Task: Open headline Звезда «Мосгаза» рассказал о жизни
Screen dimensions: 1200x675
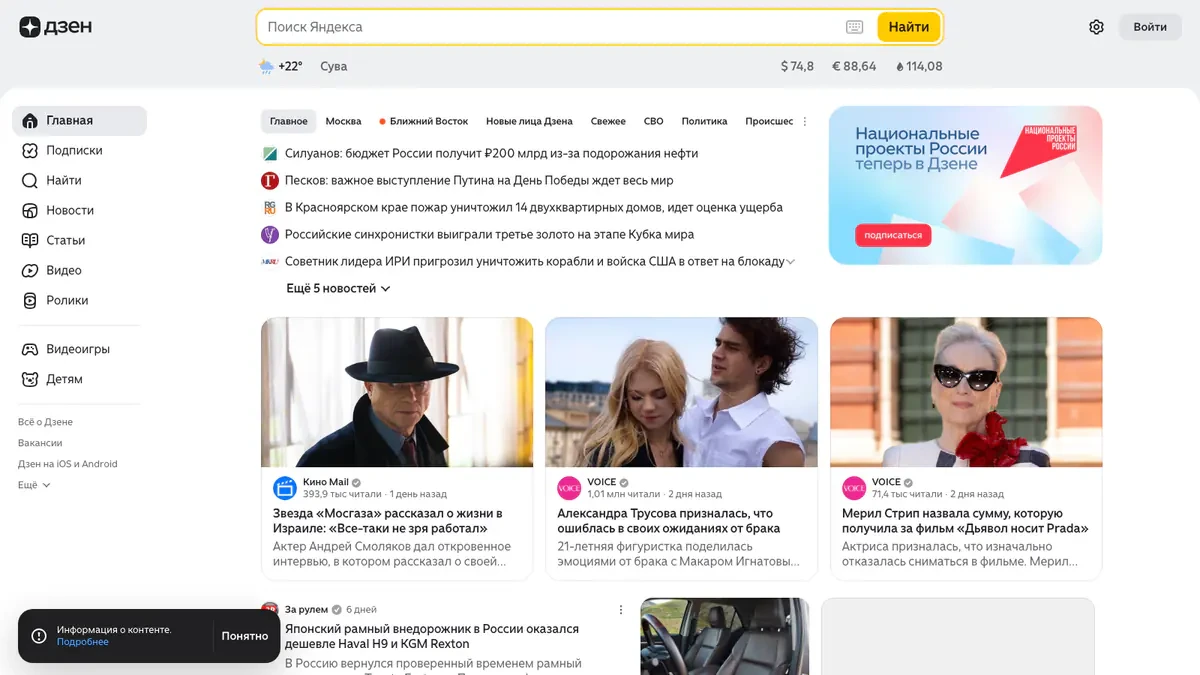Action: [388, 520]
